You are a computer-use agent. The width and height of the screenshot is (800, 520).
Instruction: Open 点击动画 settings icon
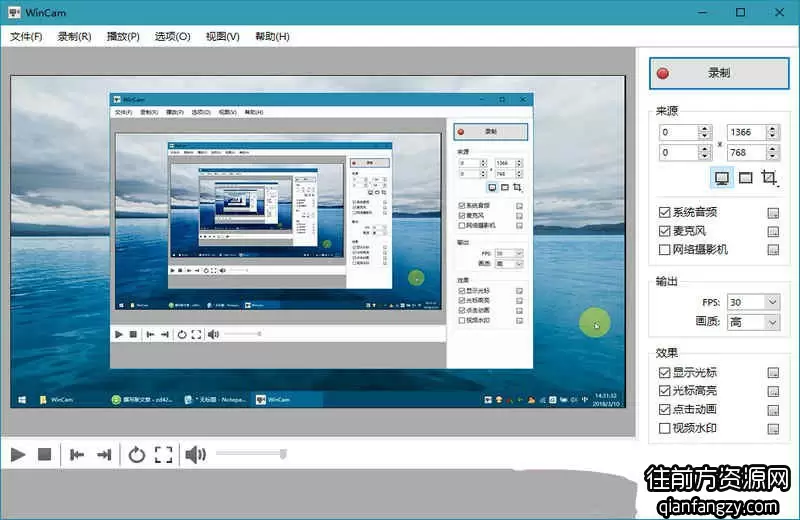point(773,410)
